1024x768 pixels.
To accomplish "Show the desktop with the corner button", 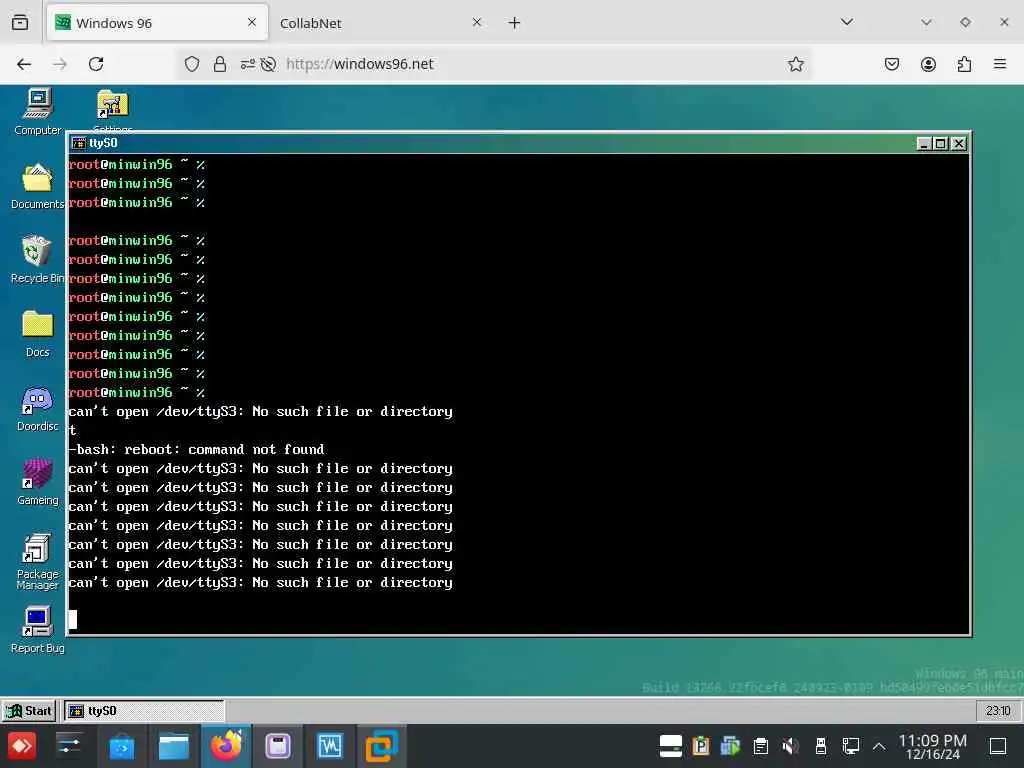I will pyautogui.click(x=998, y=746).
